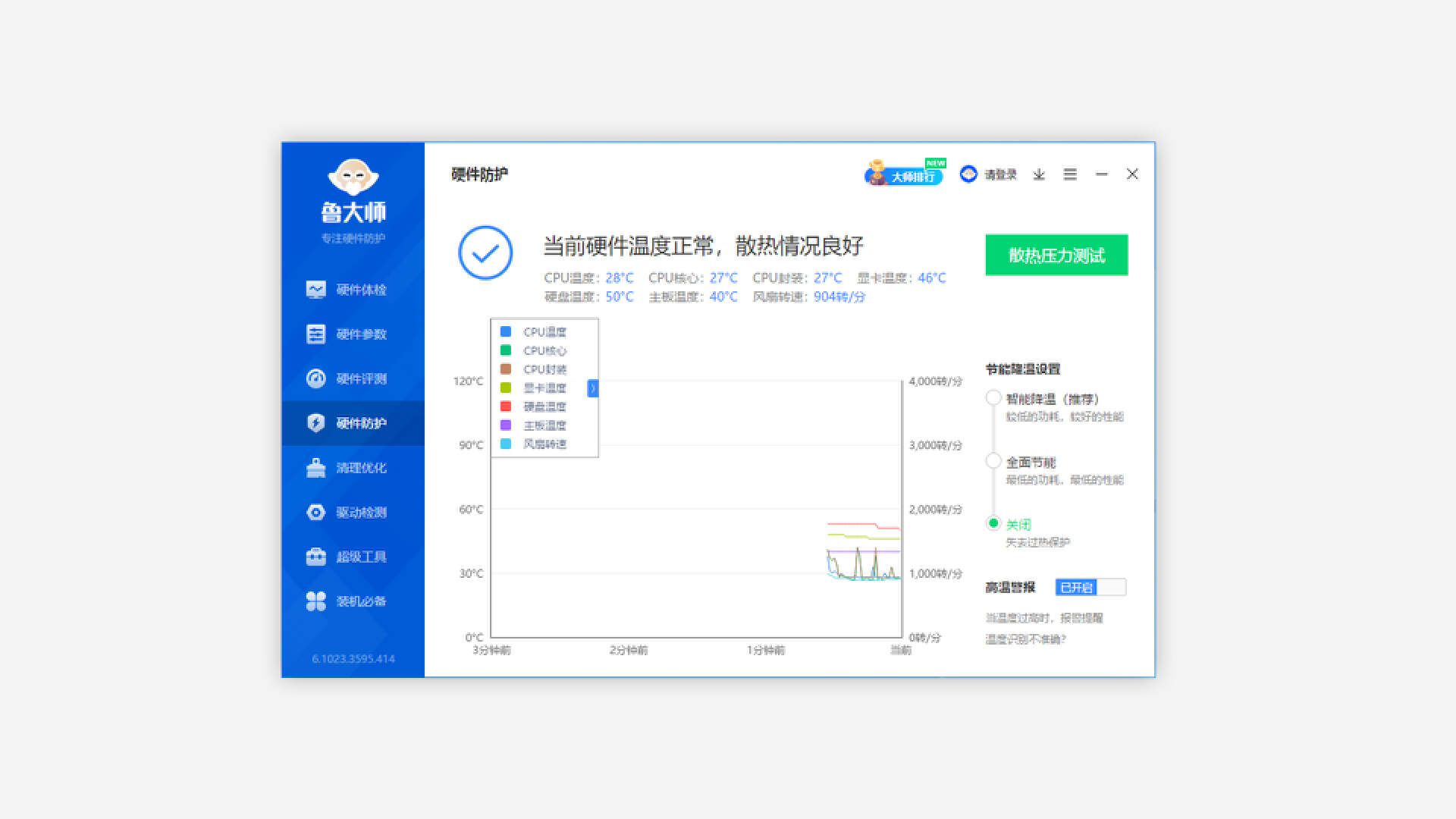Open the 超级工具 toolbox
This screenshot has width=1456, height=819.
353,557
